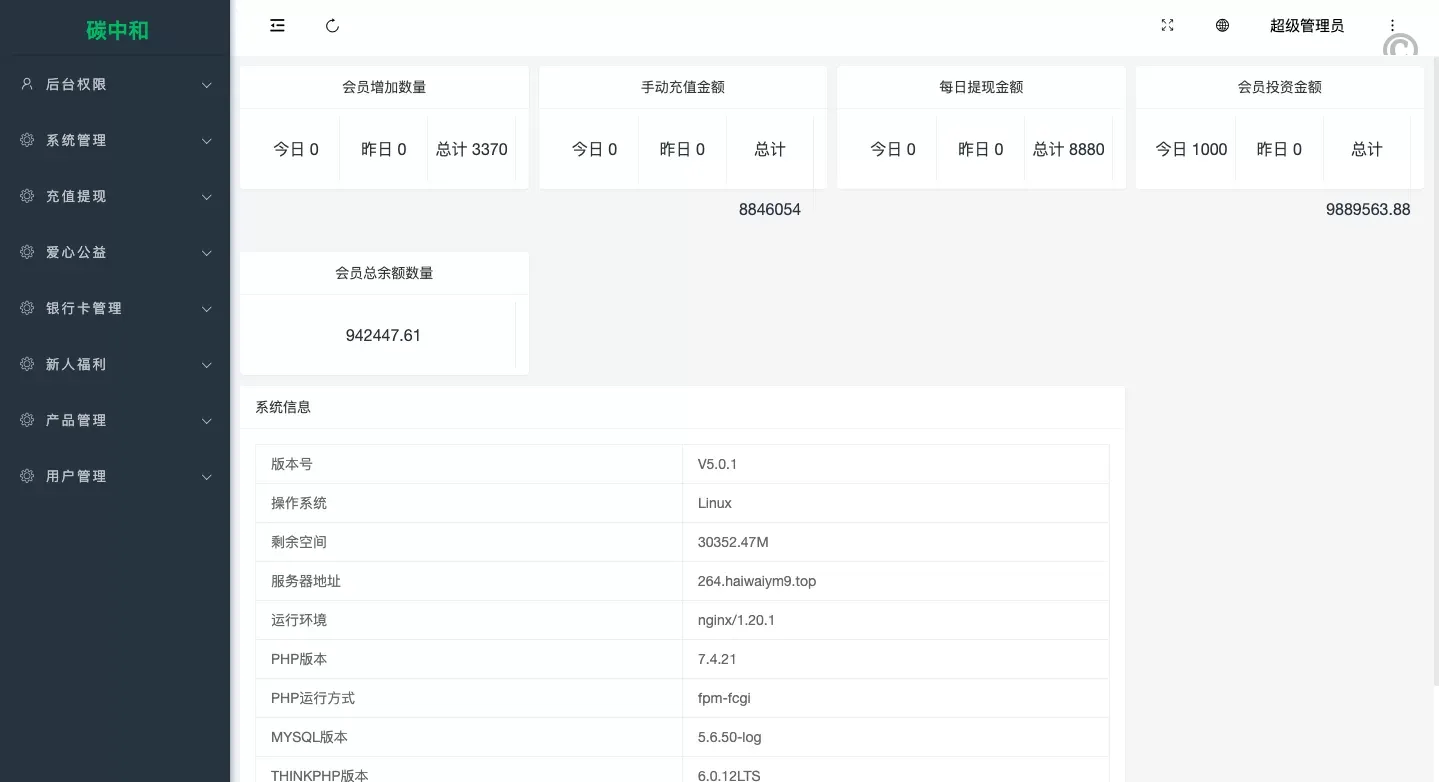
Task: Open the language globe icon
Action: (x=1222, y=26)
